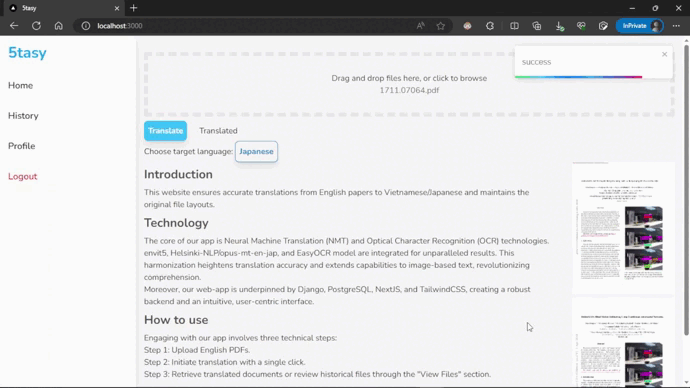The height and width of the screenshot is (388, 690).
Task: Click the drag and drop file upload area
Action: [x=409, y=84]
